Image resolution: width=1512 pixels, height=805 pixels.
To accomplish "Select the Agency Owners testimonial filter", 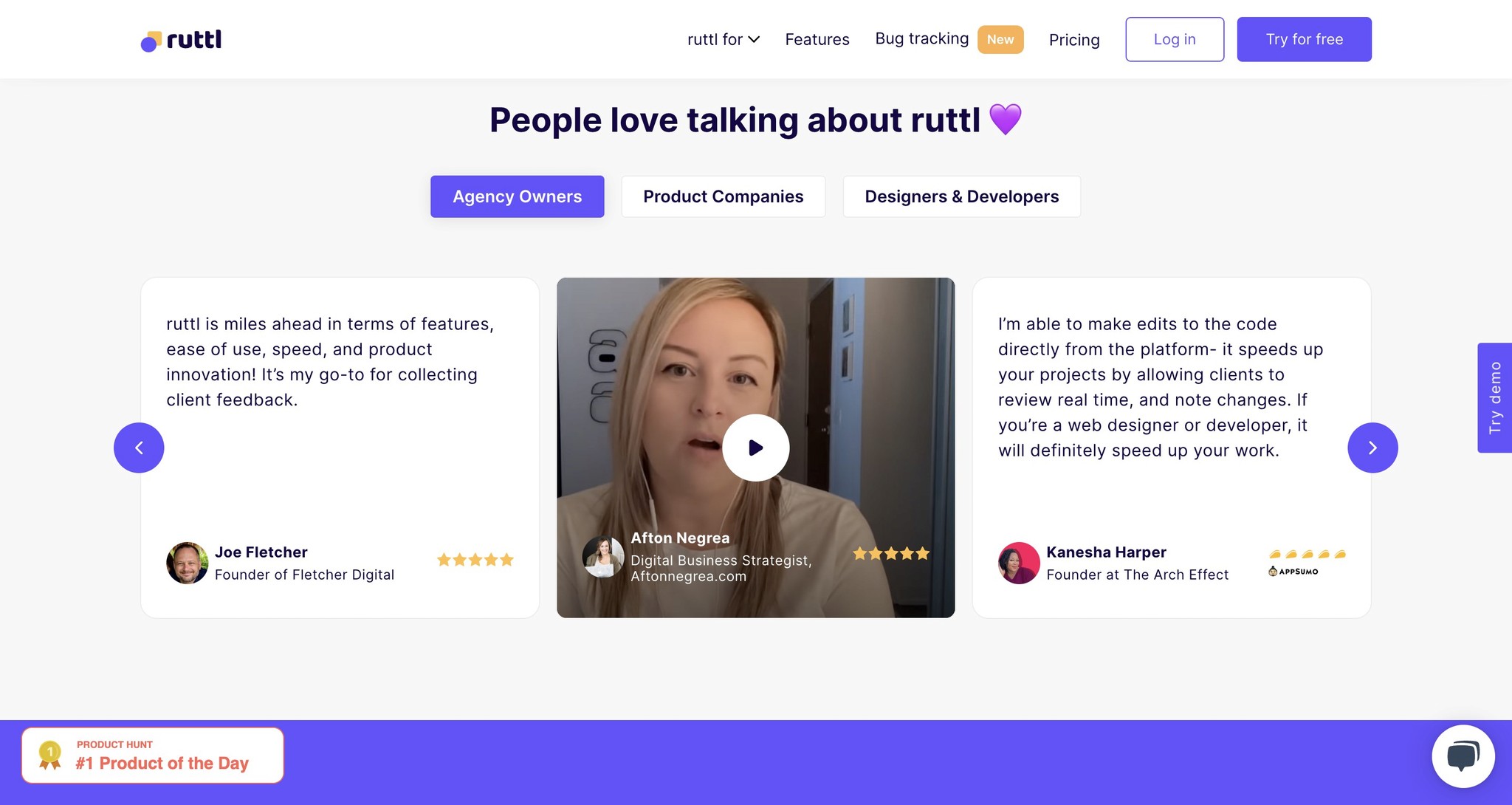I will (x=517, y=196).
